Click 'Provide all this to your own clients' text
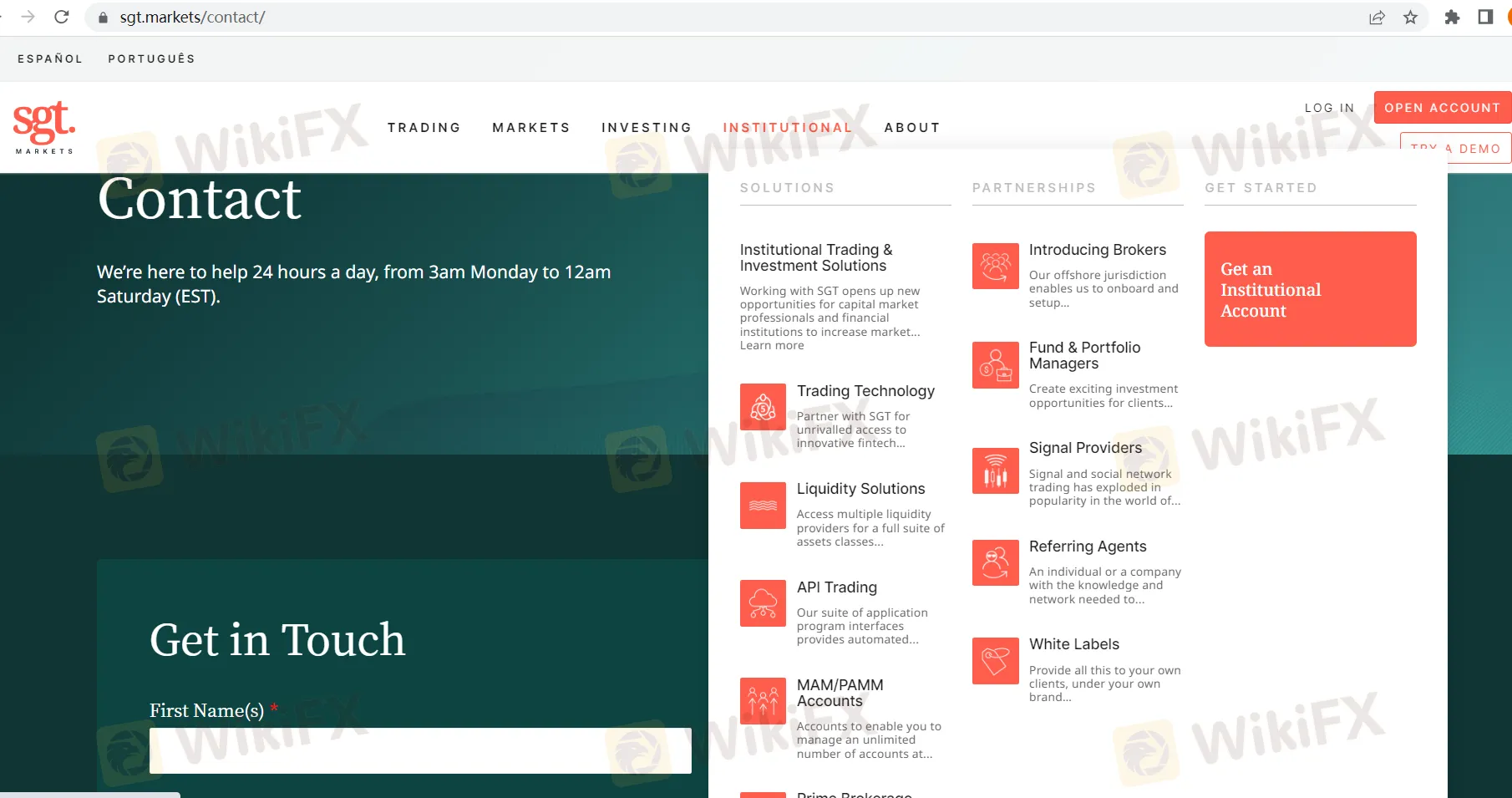The image size is (1512, 798). coord(1104,684)
